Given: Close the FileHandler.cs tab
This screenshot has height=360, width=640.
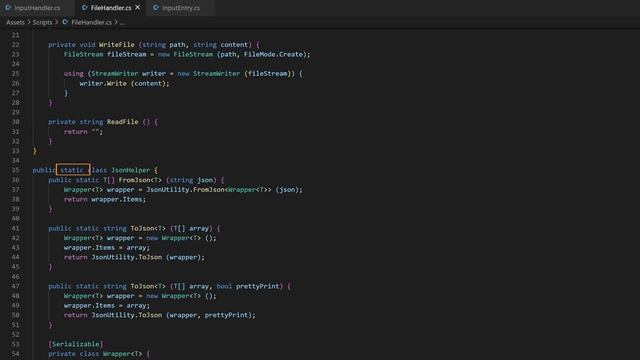Looking at the screenshot, I should click(x=138, y=7).
